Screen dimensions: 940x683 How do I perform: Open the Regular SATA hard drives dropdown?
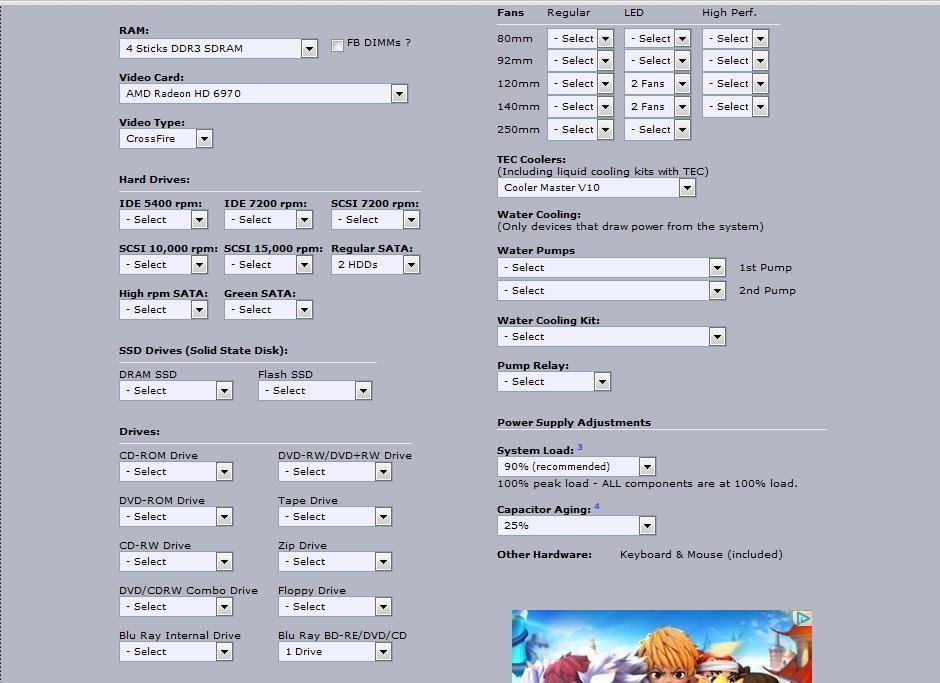pos(375,264)
